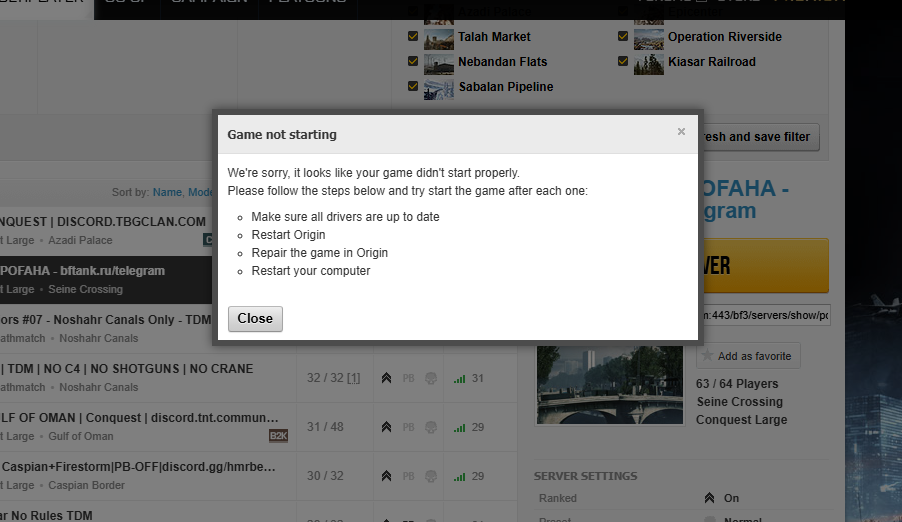Click the Ranked chevron icon in server settings
The image size is (902, 522).
pos(709,498)
